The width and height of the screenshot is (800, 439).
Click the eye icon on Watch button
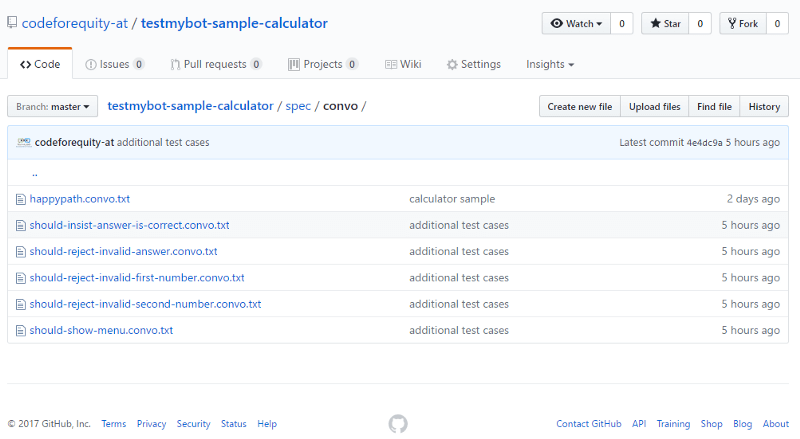(557, 23)
